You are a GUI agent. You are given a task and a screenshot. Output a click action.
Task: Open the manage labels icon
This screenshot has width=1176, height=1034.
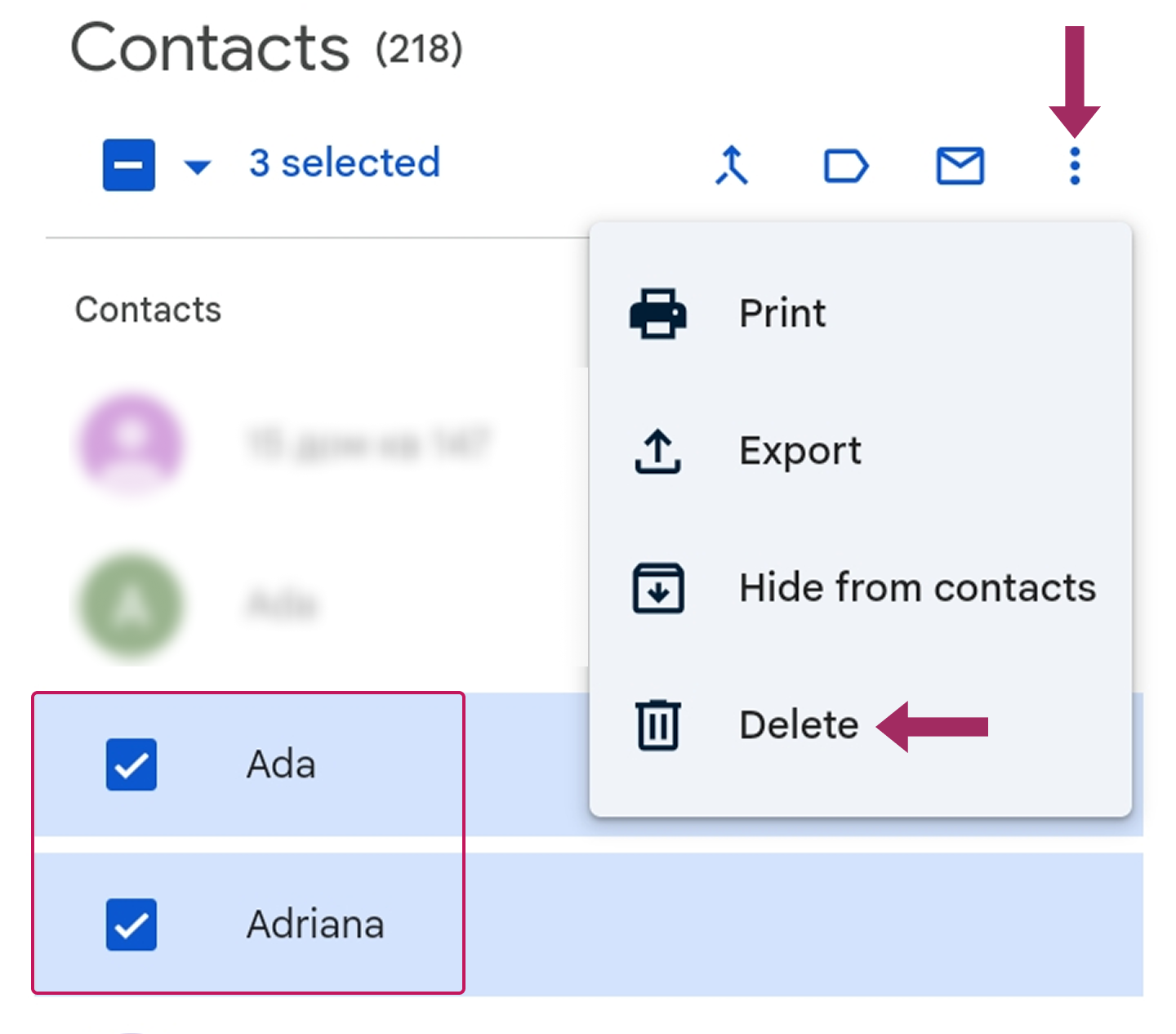click(x=845, y=166)
